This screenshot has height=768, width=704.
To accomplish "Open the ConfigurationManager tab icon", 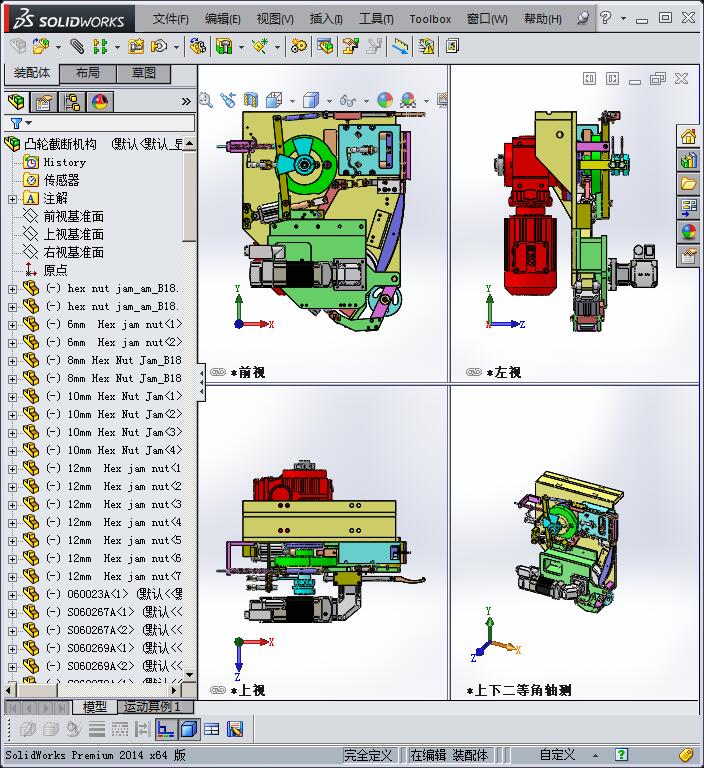I will pyautogui.click(x=72, y=102).
